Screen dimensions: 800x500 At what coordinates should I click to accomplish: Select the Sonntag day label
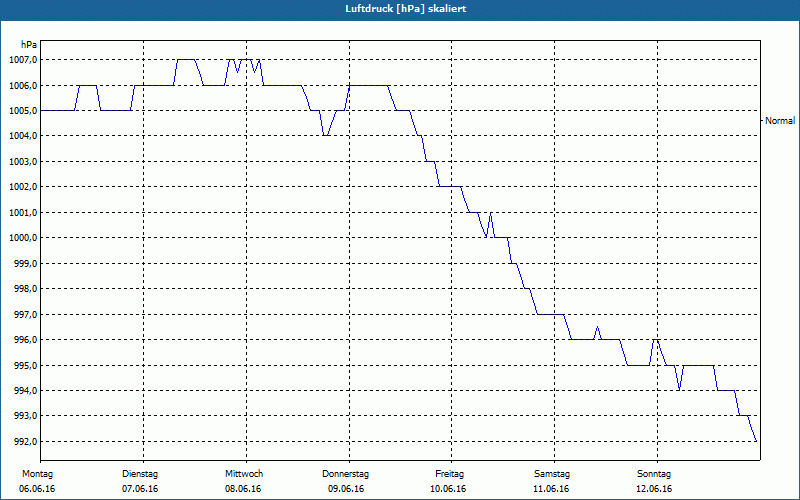click(654, 474)
